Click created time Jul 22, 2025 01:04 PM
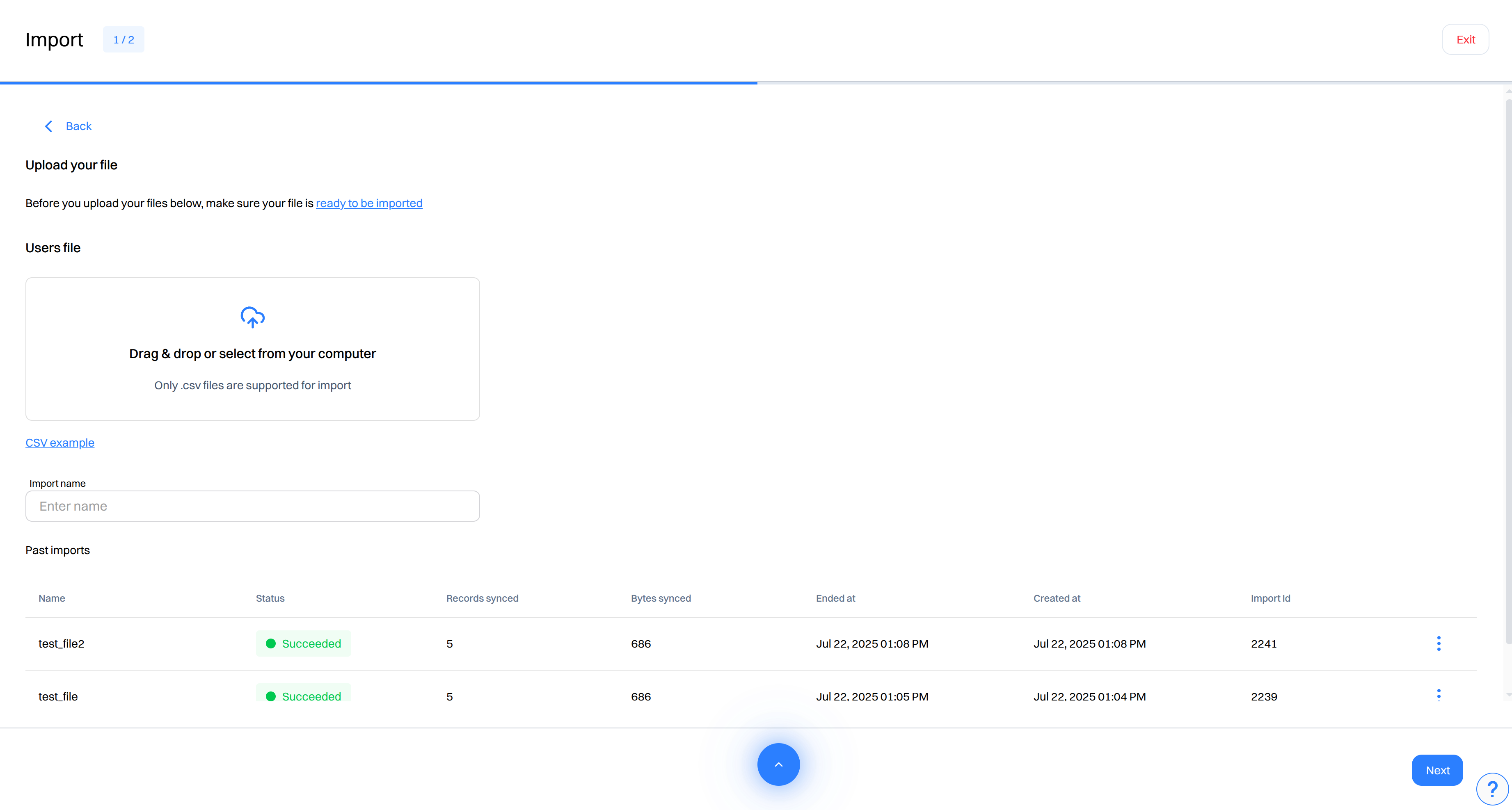Image resolution: width=1512 pixels, height=810 pixels. tap(1089, 696)
